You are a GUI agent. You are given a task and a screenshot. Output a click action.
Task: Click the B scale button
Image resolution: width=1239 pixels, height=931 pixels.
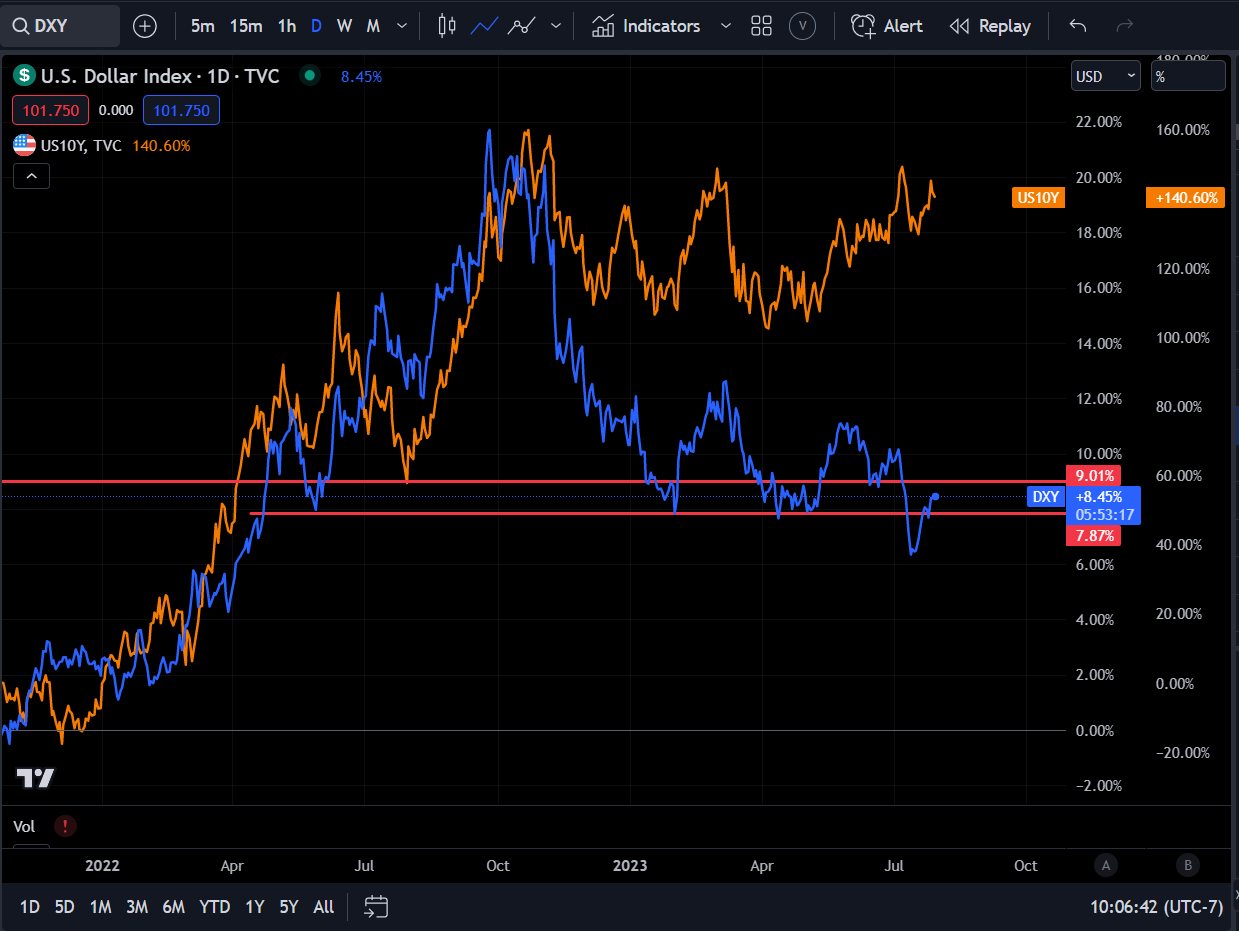pyautogui.click(x=1188, y=865)
